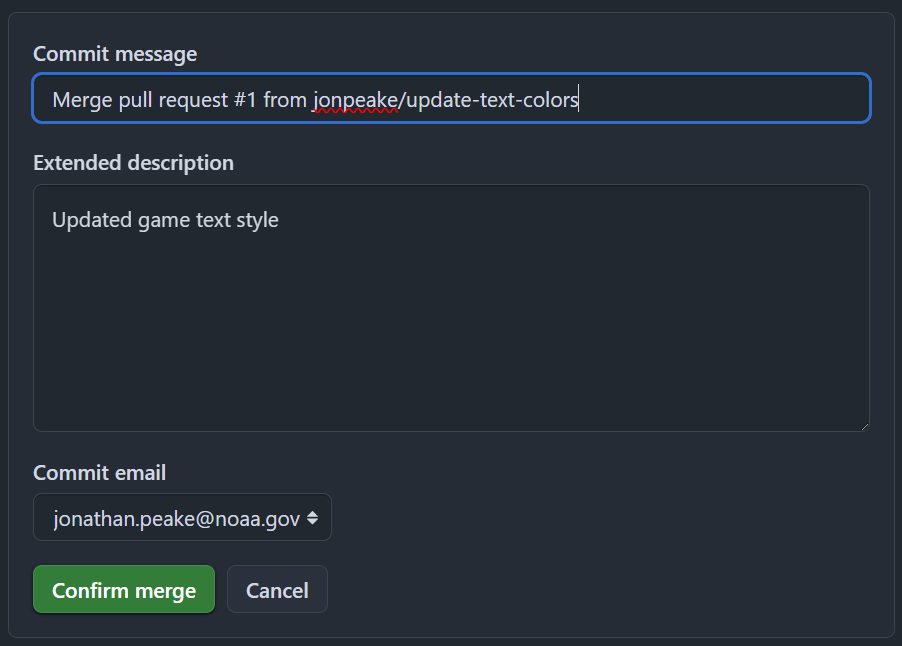Viewport: 902px width, 646px height.
Task: Click the "Commit message" label
Action: (x=115, y=54)
